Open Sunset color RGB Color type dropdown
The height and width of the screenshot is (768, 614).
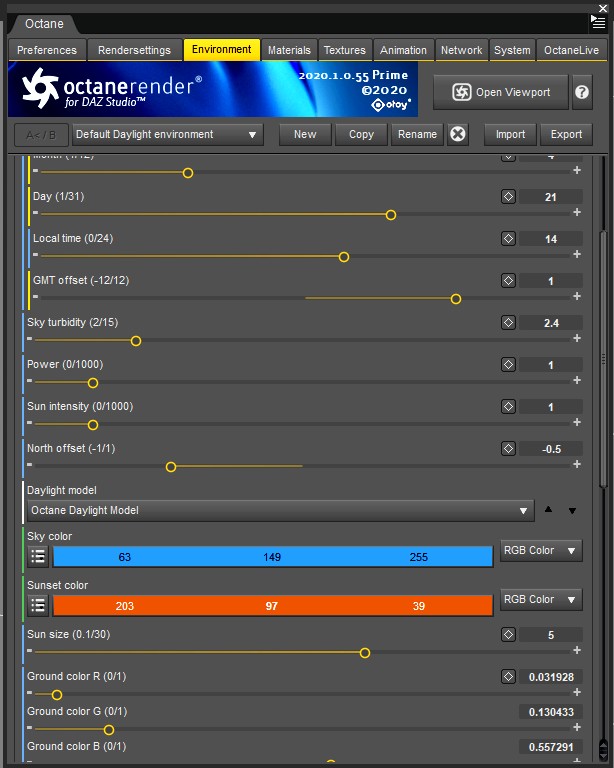point(541,600)
